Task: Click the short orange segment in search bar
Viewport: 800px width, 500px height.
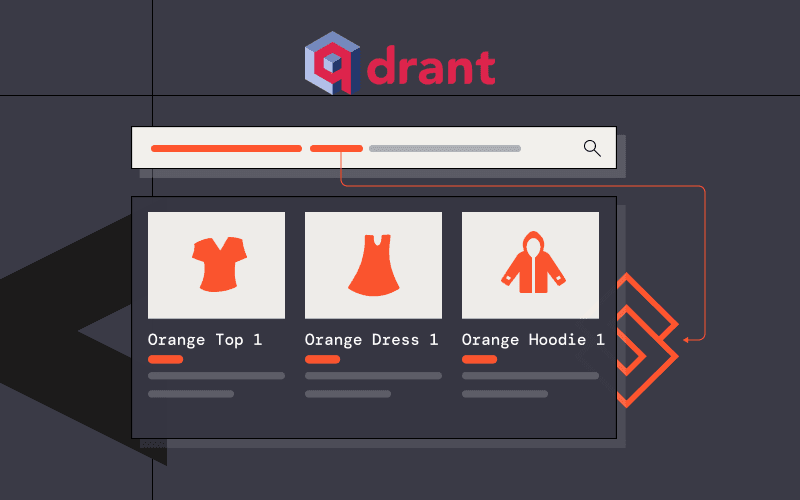Action: [x=336, y=148]
